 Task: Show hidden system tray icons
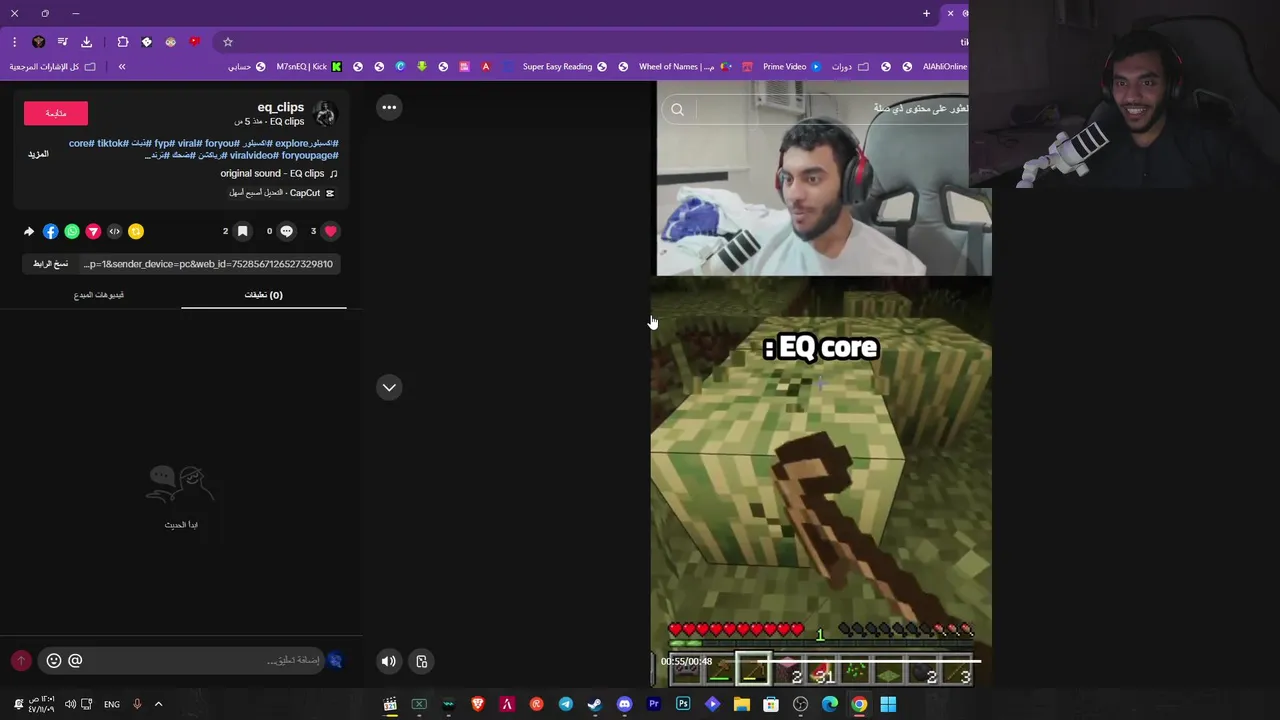tap(158, 704)
